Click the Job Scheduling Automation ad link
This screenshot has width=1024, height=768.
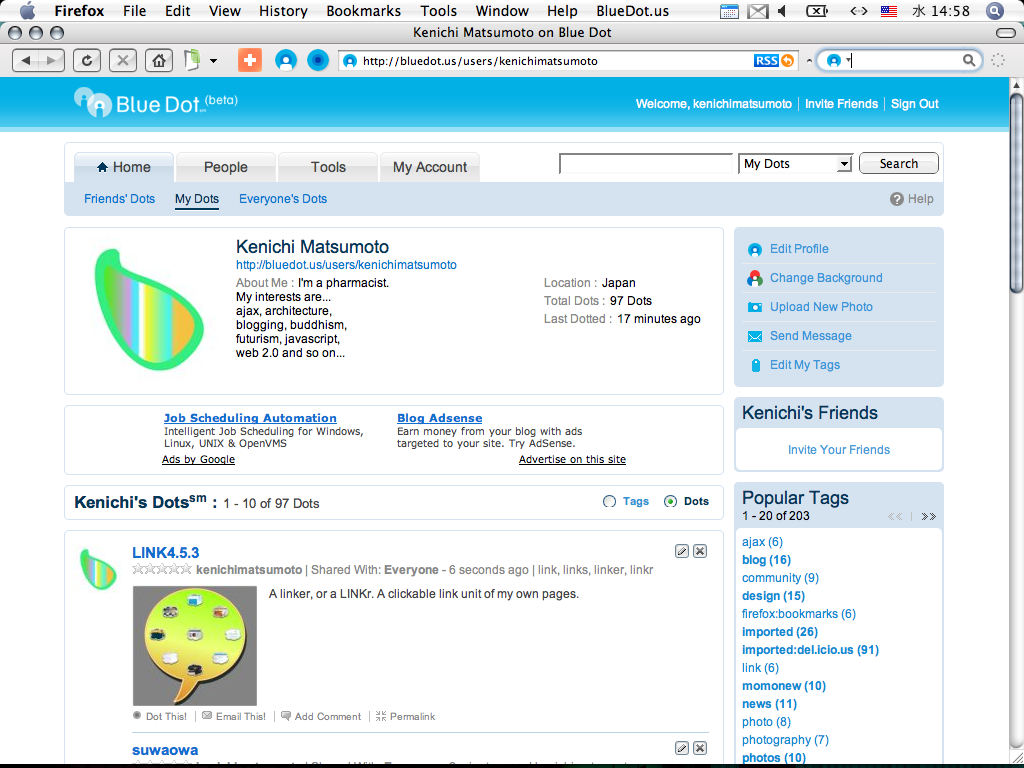(x=250, y=418)
